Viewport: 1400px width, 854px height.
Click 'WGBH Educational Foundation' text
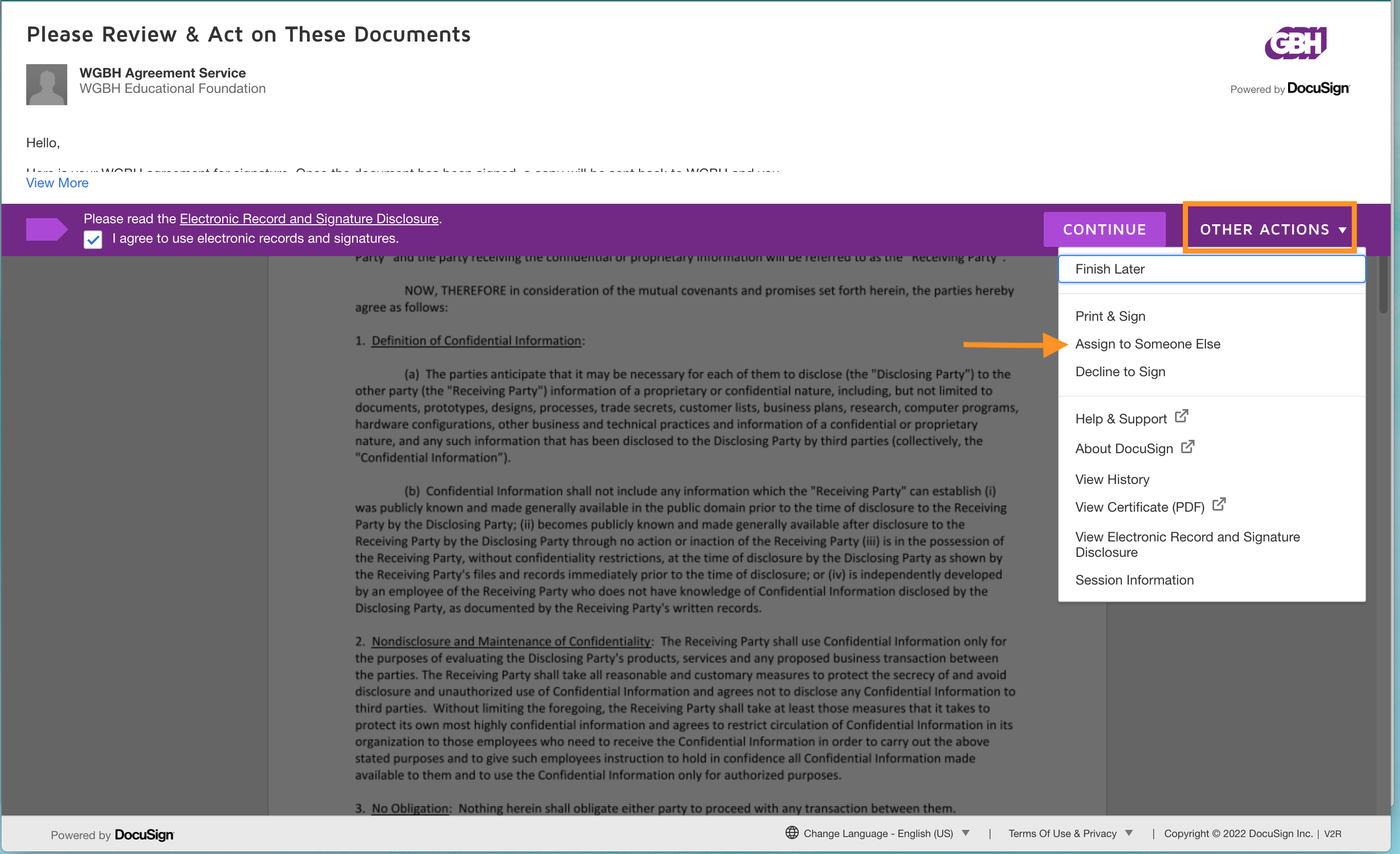point(172,89)
